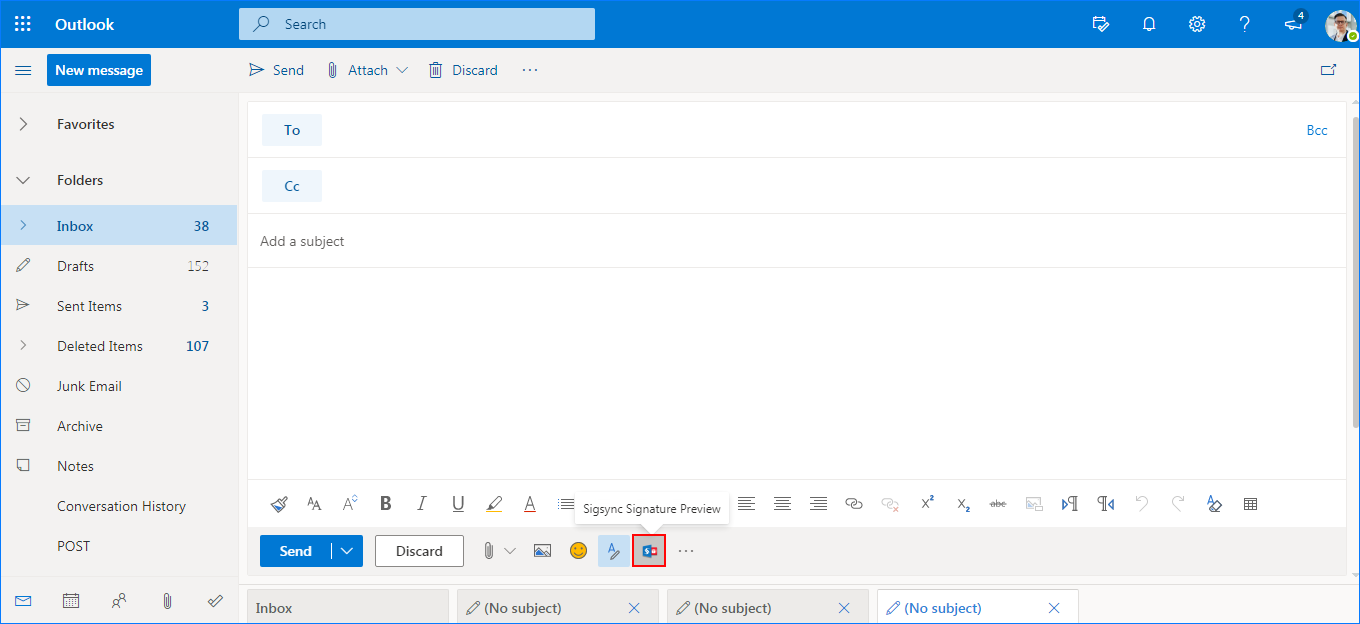Open the People contacts icon

(x=119, y=601)
